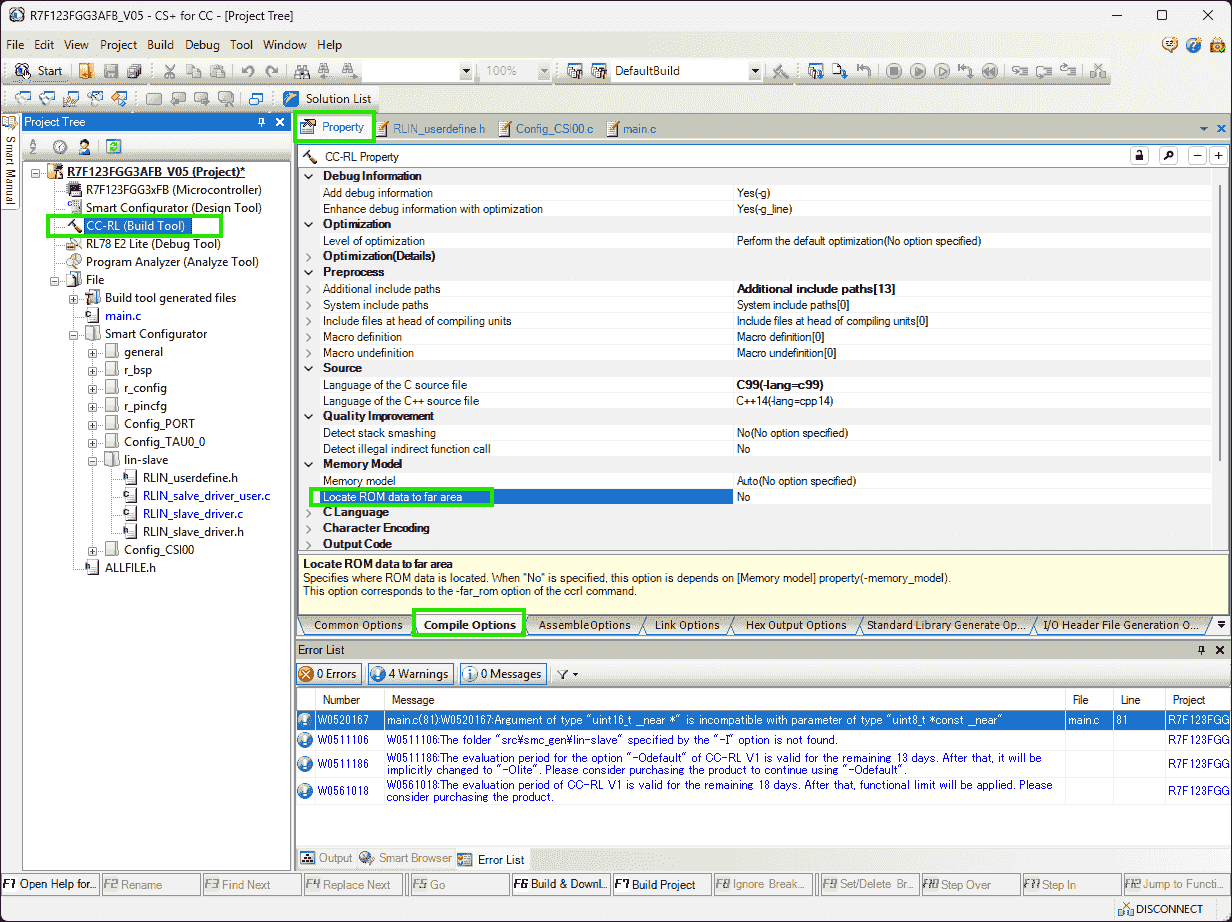Viewport: 1232px width, 922px height.
Task: Expand the r_bsp folder node
Action: pos(93,370)
